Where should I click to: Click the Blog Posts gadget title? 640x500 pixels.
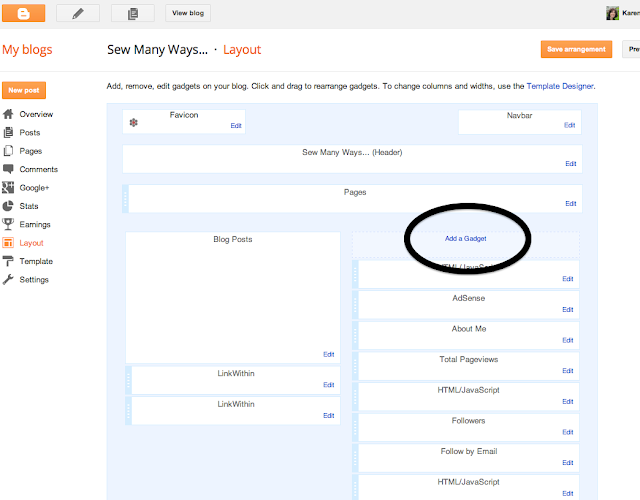tap(233, 239)
